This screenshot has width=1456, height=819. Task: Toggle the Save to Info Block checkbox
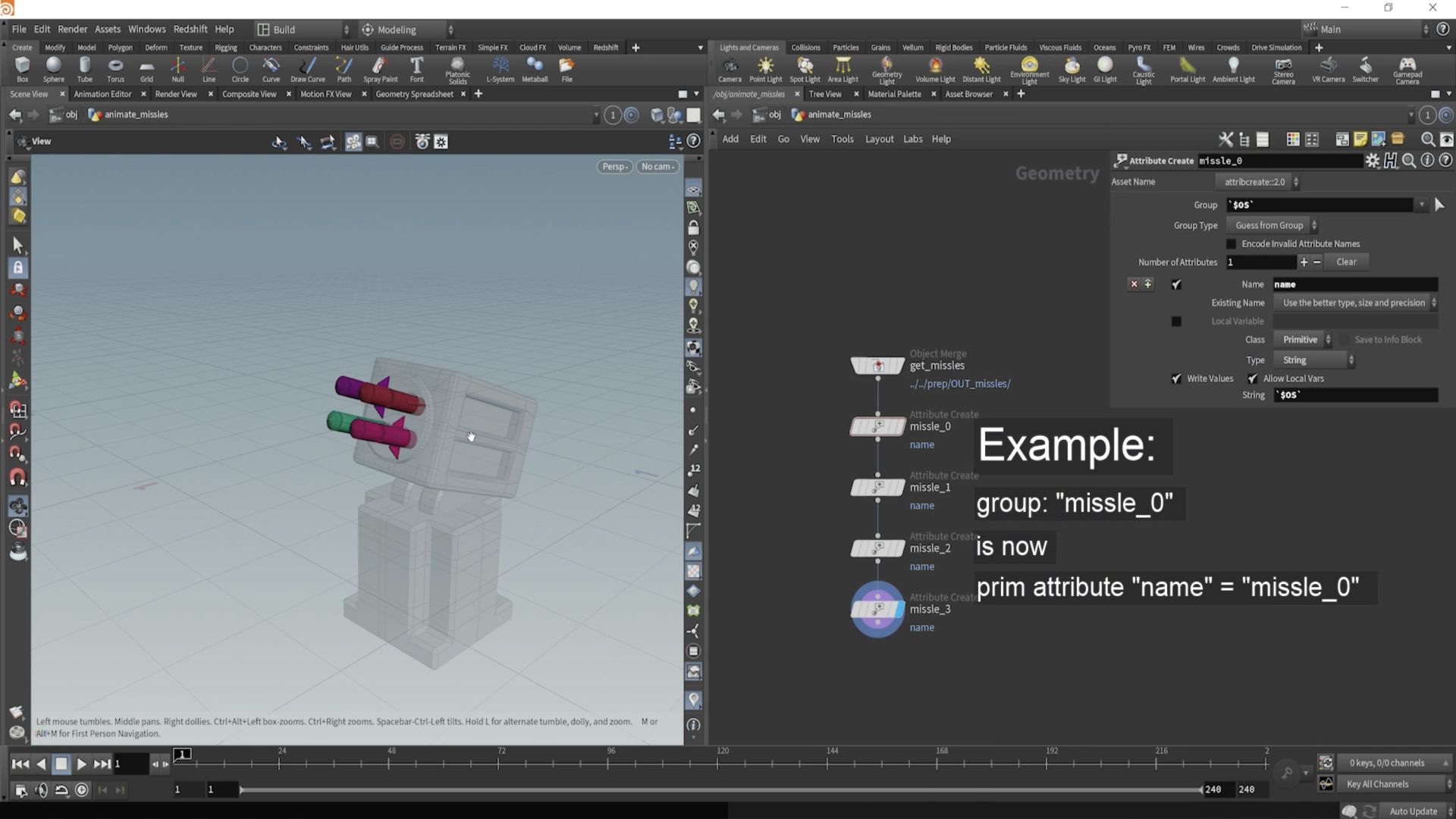[1345, 340]
